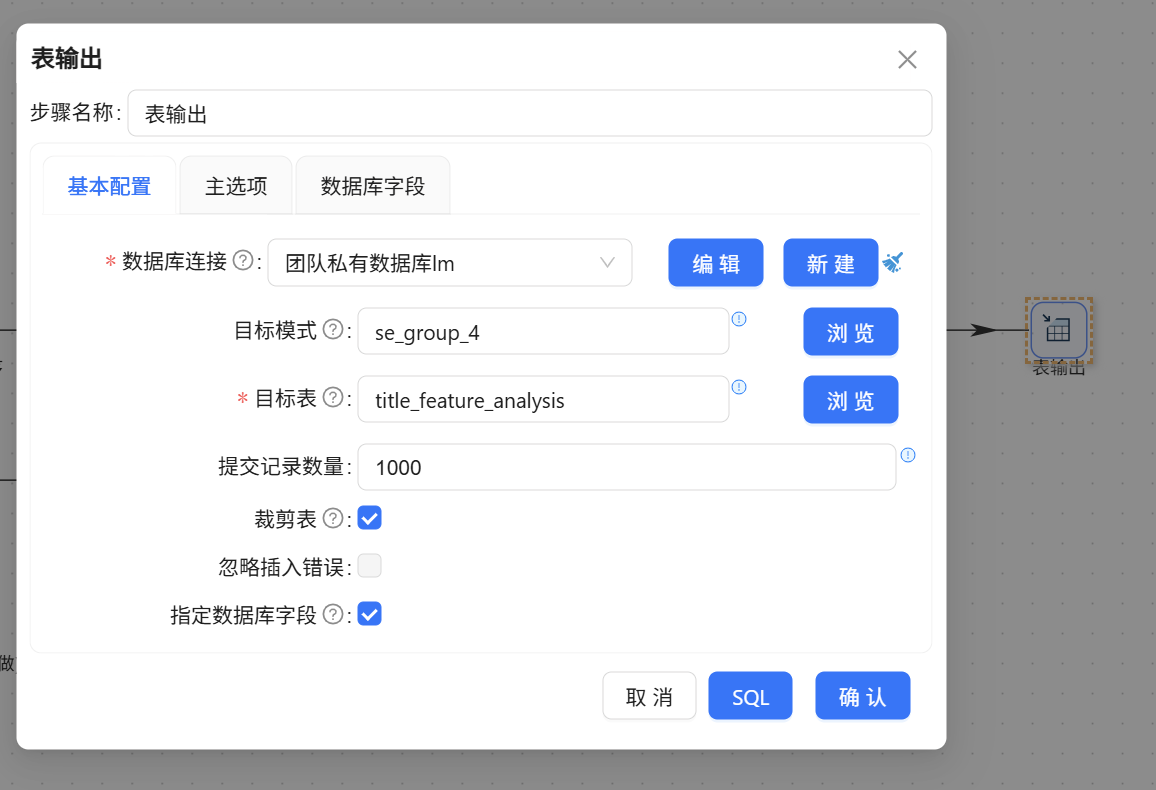Click the 目标表 field containing title_feature_analysis
Viewport: 1156px width, 790px height.
pos(543,399)
